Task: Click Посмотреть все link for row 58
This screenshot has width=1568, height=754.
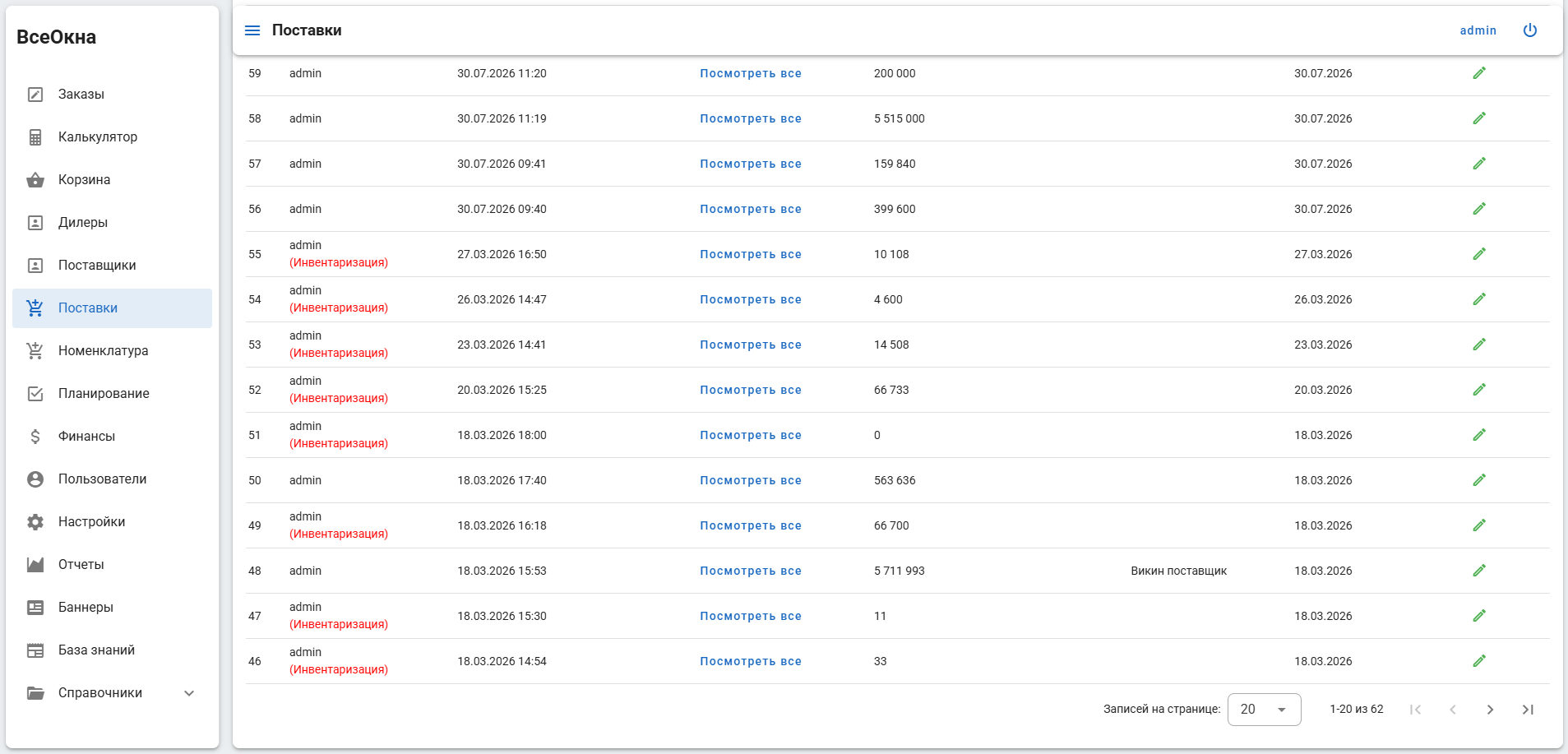Action: (751, 118)
